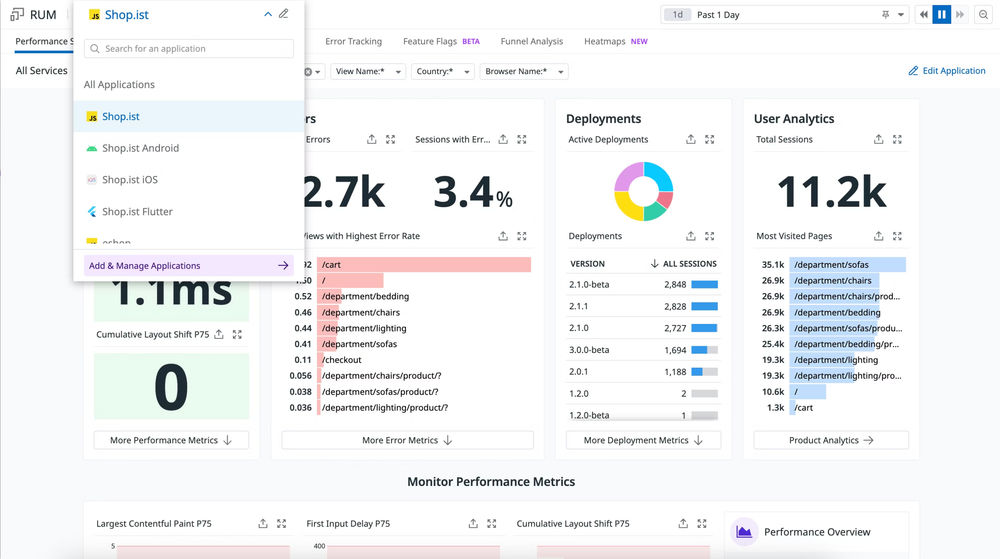Select Shop.ist in the applications list

pos(189,116)
